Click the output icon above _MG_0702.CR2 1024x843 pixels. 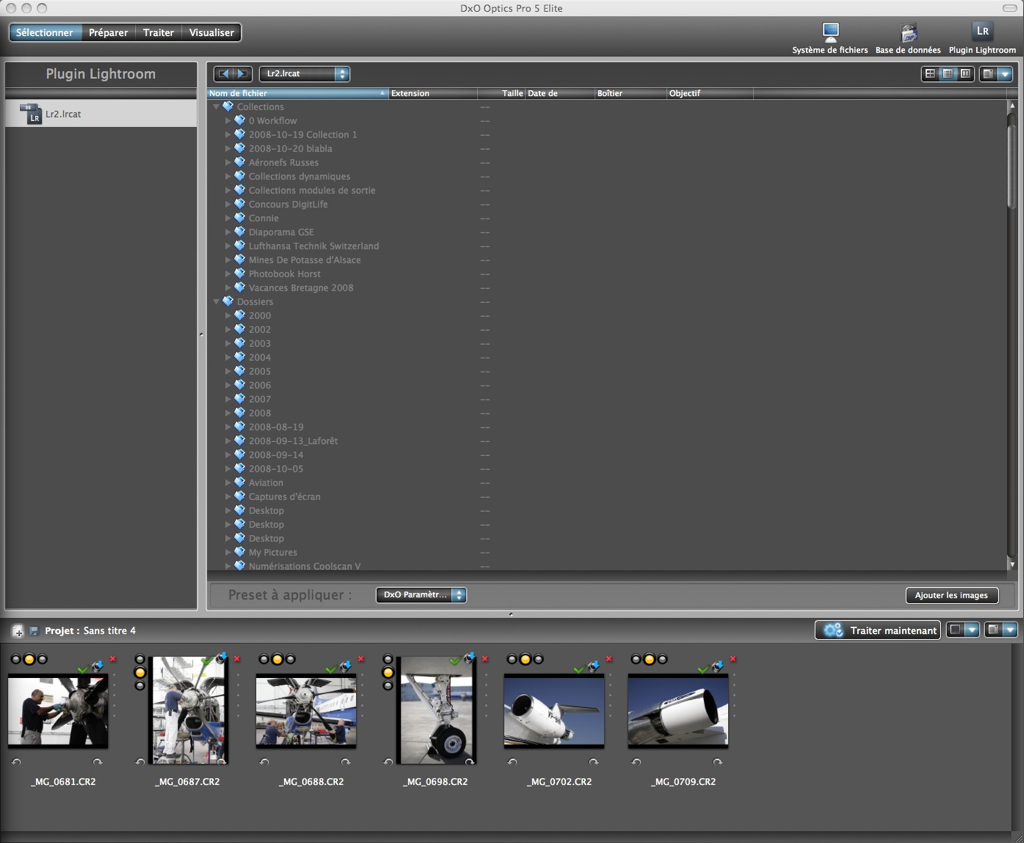click(594, 666)
